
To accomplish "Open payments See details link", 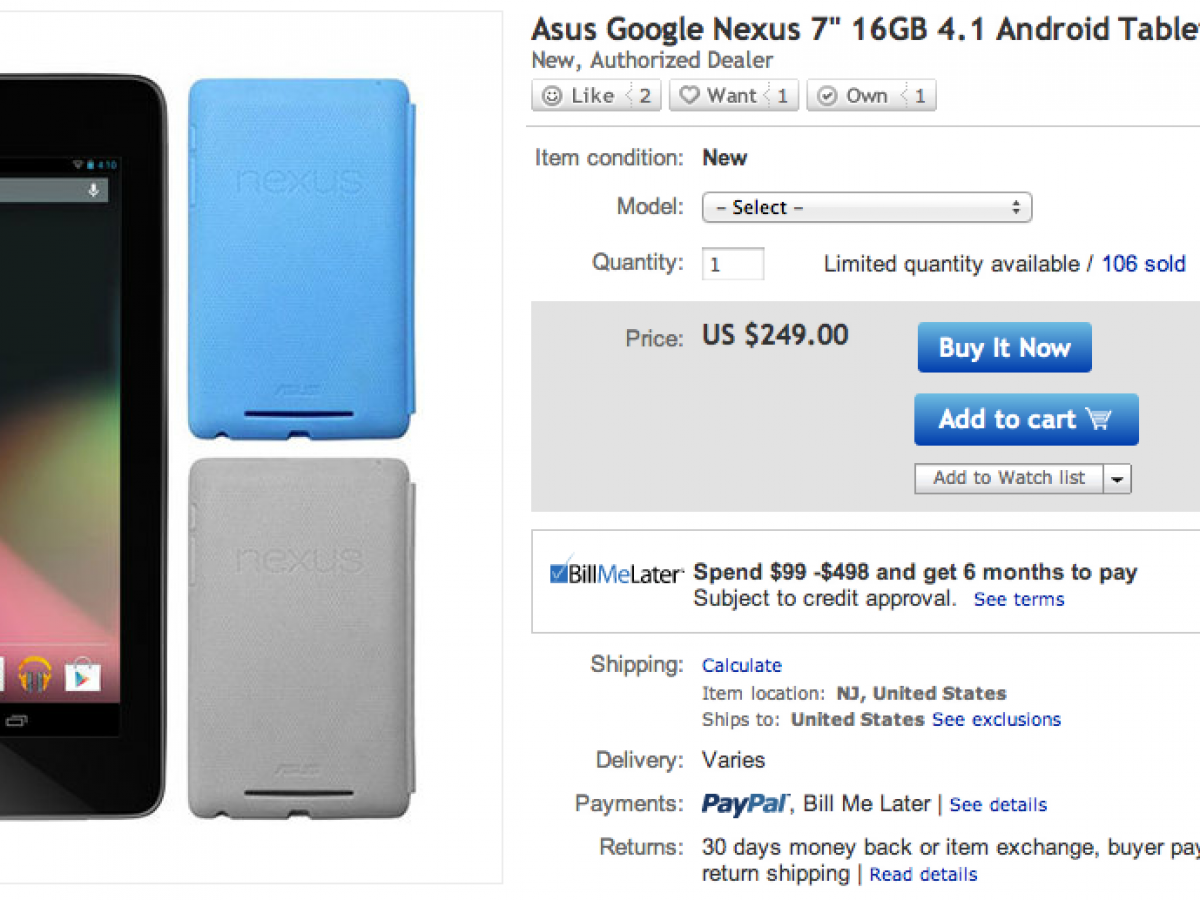I will point(998,804).
